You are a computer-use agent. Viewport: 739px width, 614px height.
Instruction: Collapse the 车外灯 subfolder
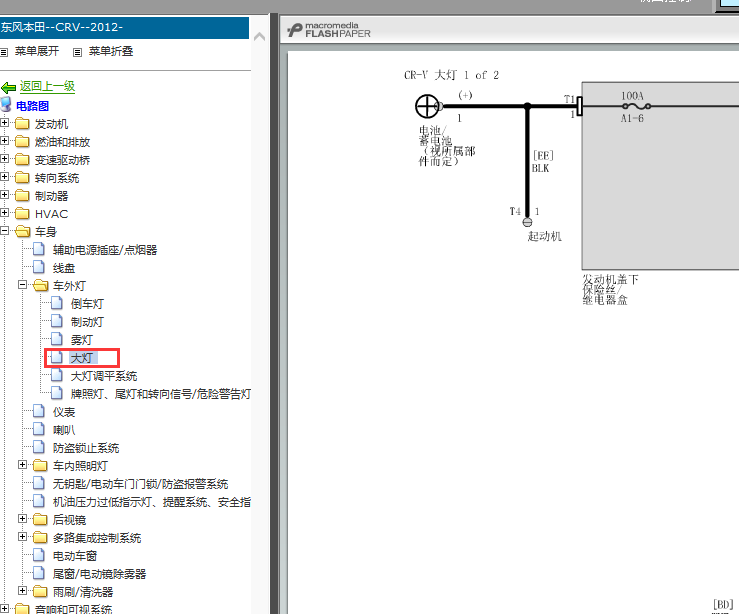[x=23, y=285]
